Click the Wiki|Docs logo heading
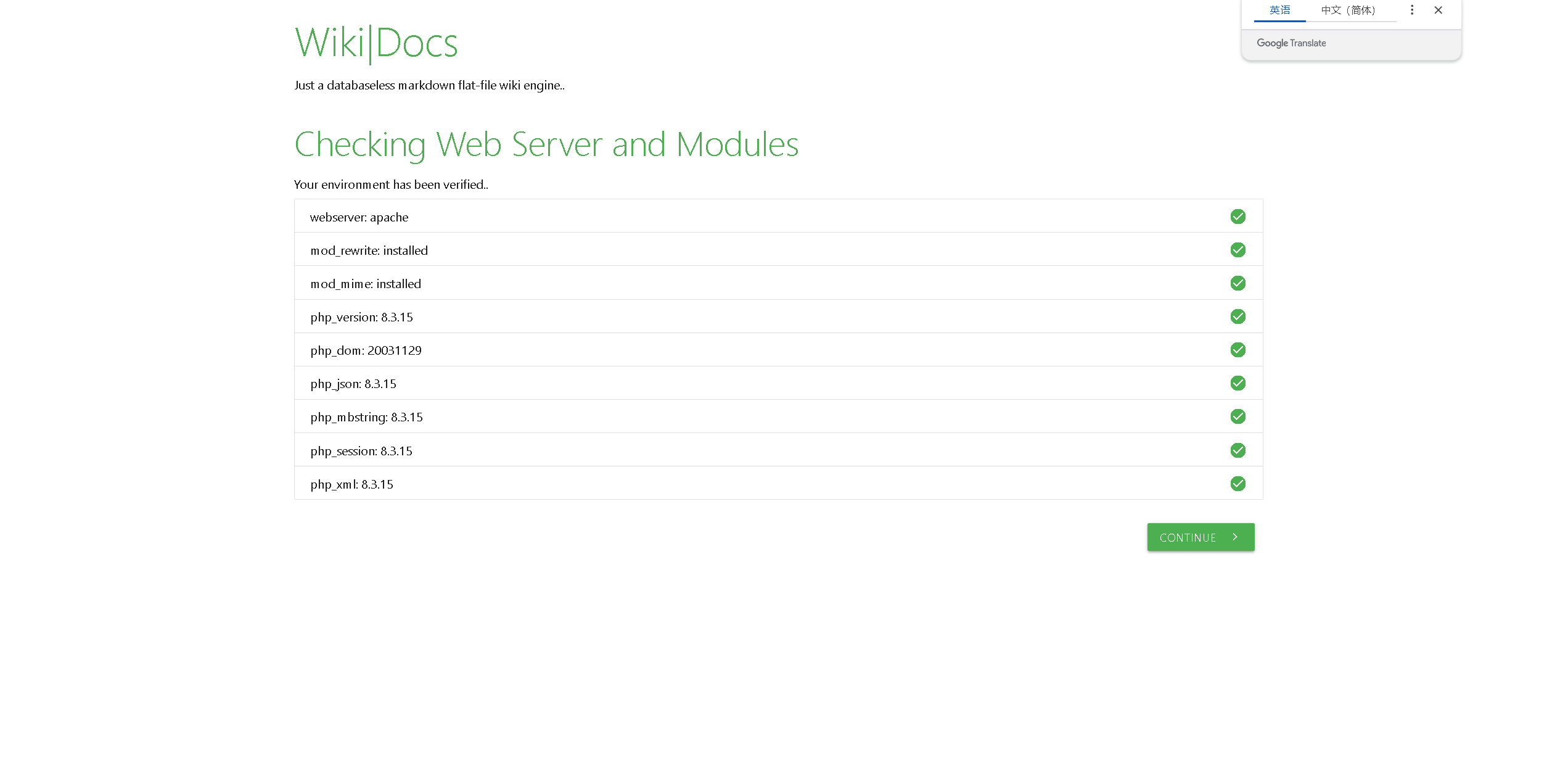The width and height of the screenshot is (1568, 773). tap(376, 44)
